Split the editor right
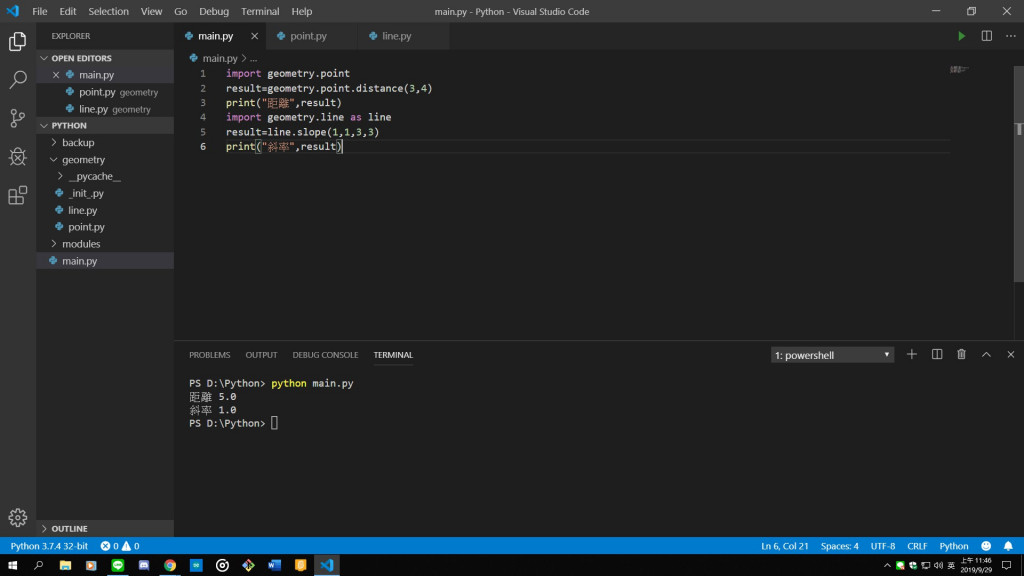 pos(986,36)
